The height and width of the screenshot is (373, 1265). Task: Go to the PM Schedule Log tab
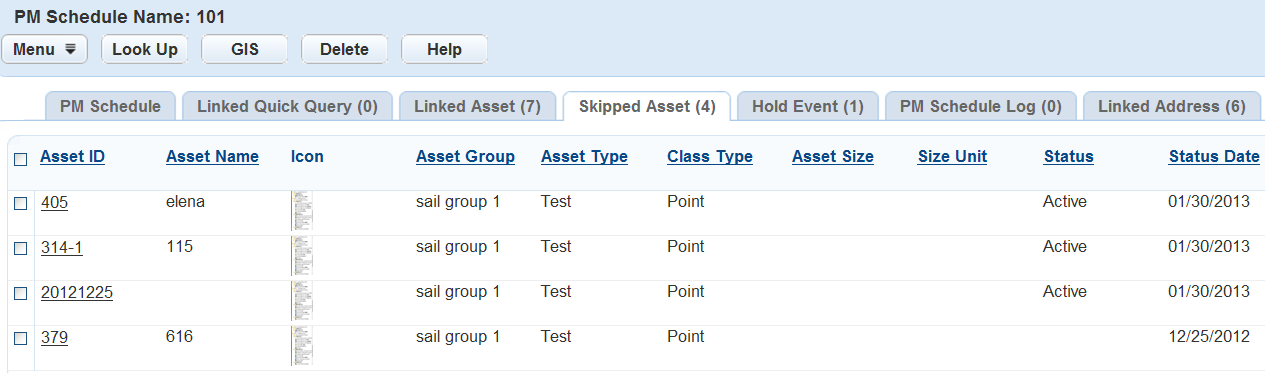pyautogui.click(x=980, y=106)
